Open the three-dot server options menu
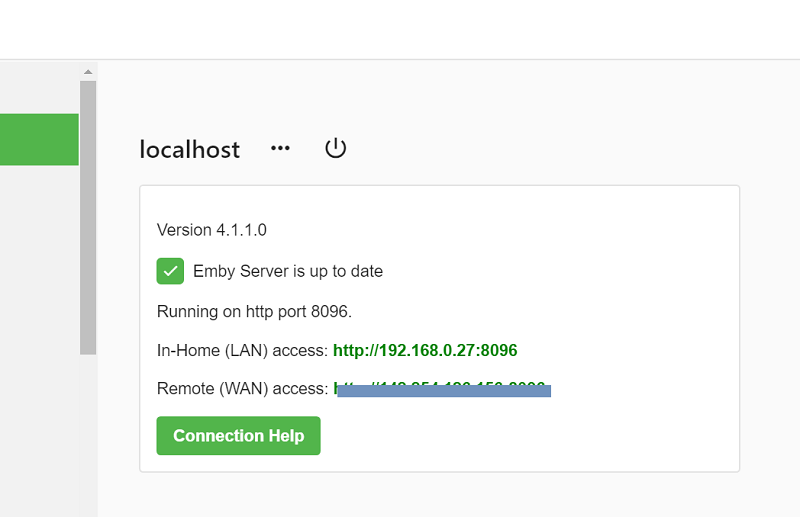 [280, 148]
